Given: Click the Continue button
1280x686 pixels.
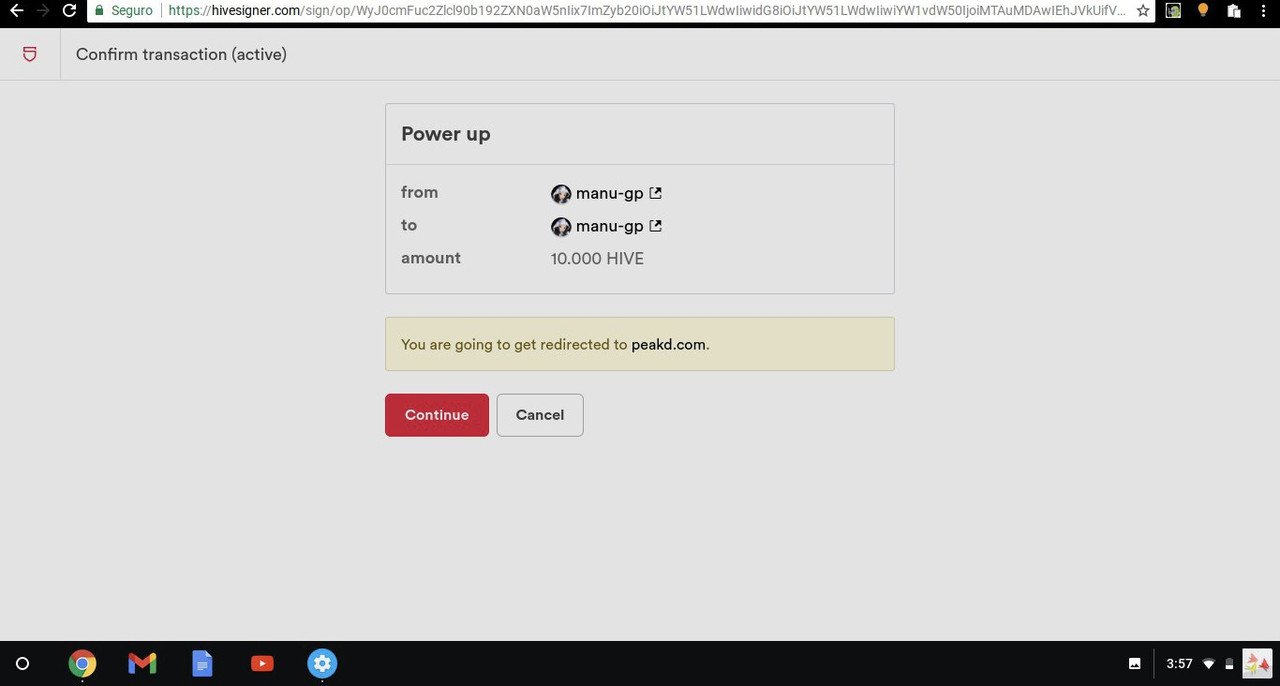Looking at the screenshot, I should tap(437, 415).
